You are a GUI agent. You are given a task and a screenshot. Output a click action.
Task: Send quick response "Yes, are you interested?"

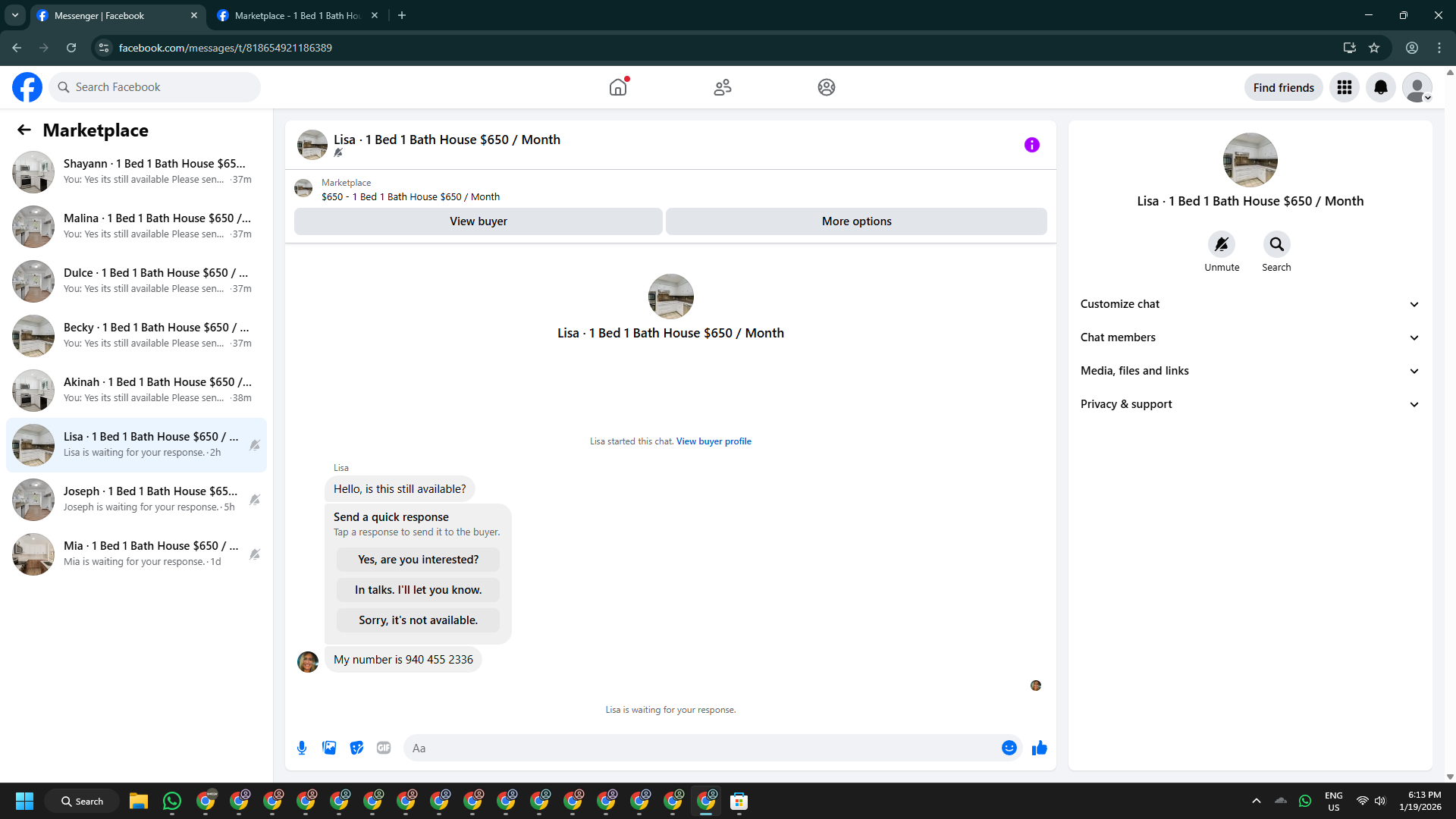pos(418,560)
